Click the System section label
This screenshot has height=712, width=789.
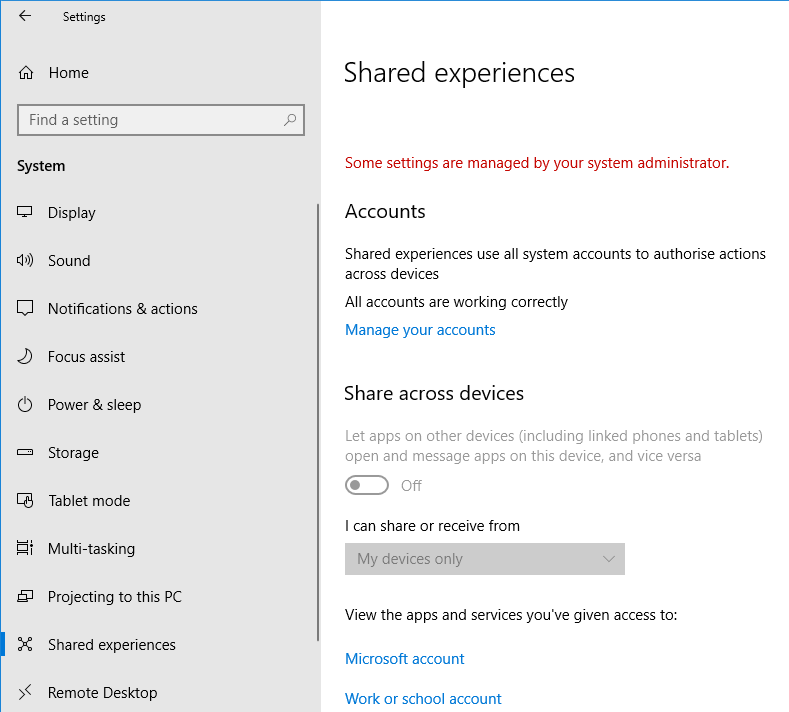41,166
